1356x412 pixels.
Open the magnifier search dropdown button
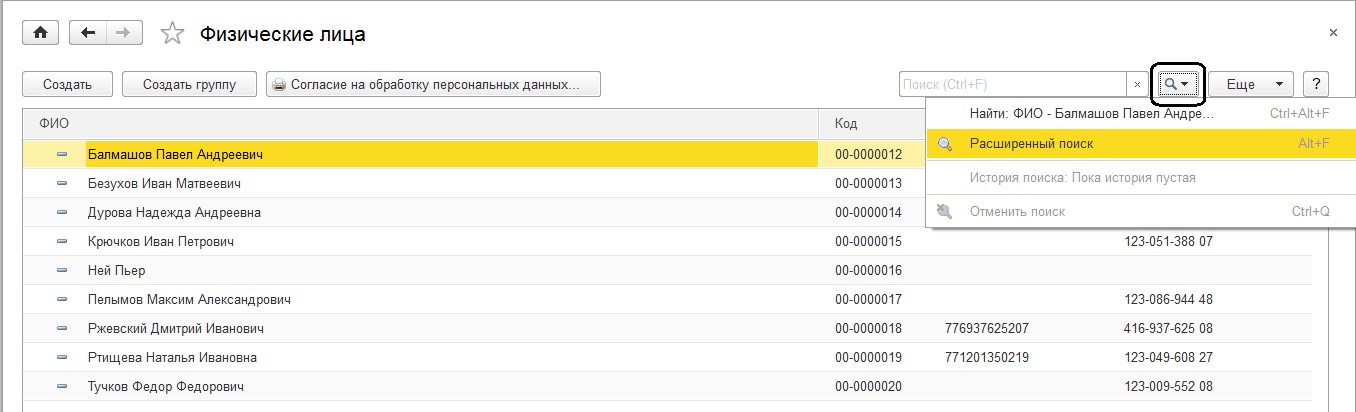point(1177,85)
